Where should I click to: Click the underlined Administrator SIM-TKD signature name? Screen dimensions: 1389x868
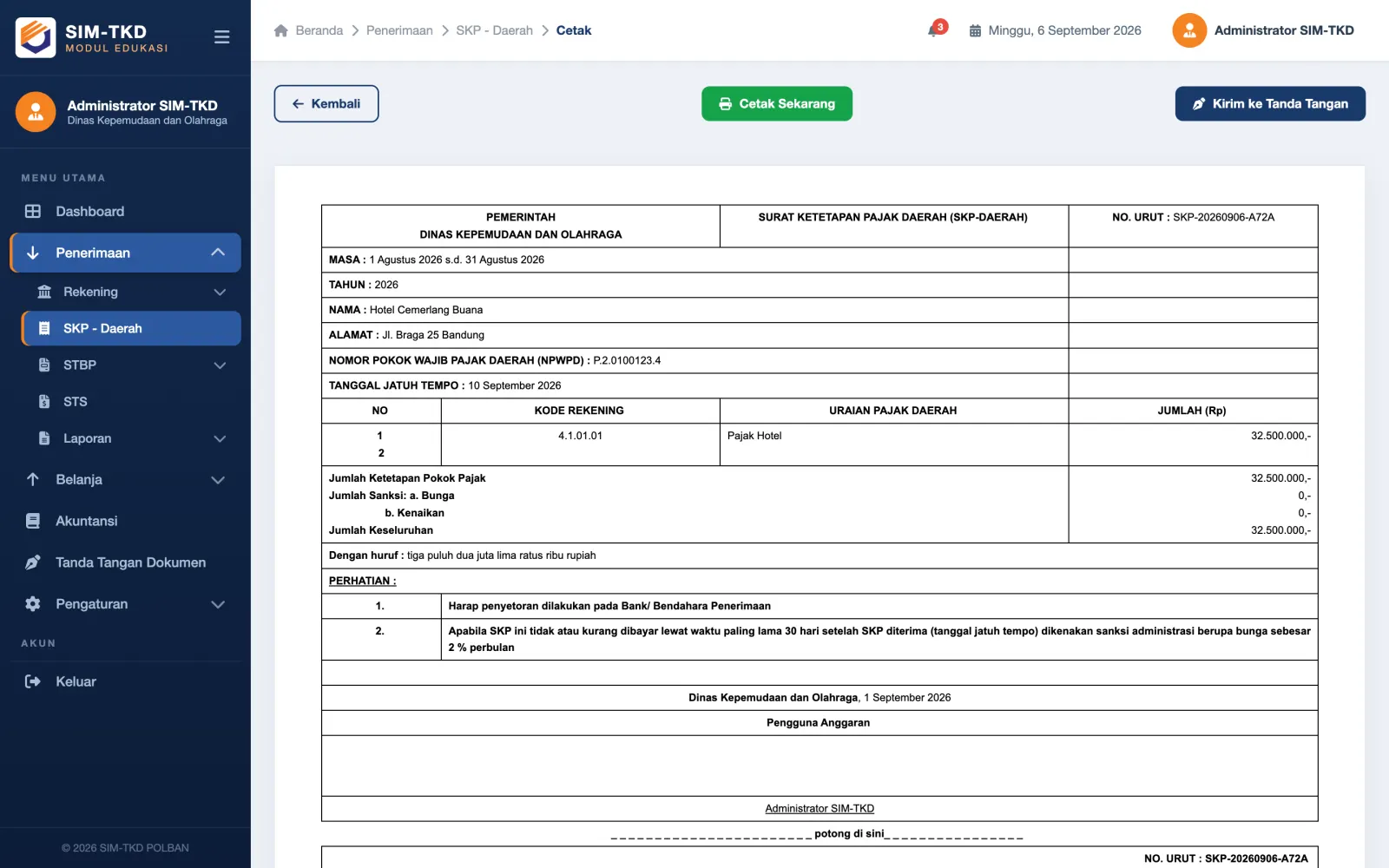pyautogui.click(x=820, y=808)
